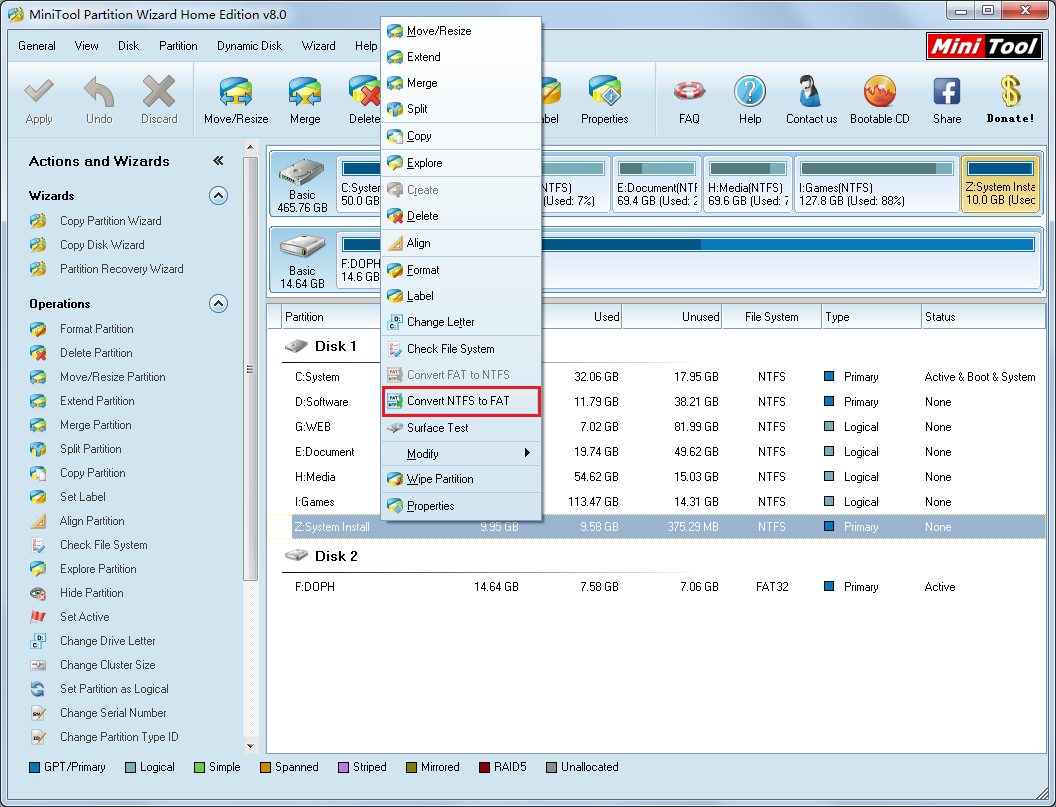Image resolution: width=1056 pixels, height=807 pixels.
Task: Click the Merge toolbar icon
Action: (305, 98)
